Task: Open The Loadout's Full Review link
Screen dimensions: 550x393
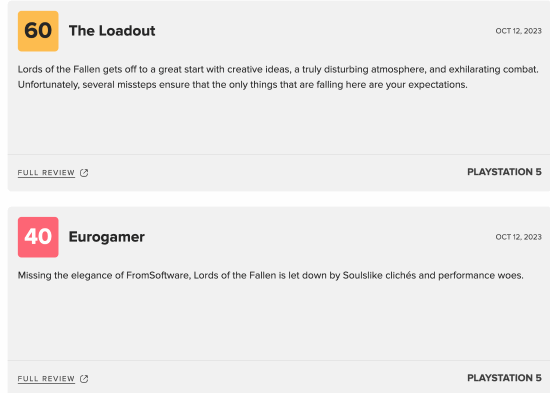Action: (46, 173)
